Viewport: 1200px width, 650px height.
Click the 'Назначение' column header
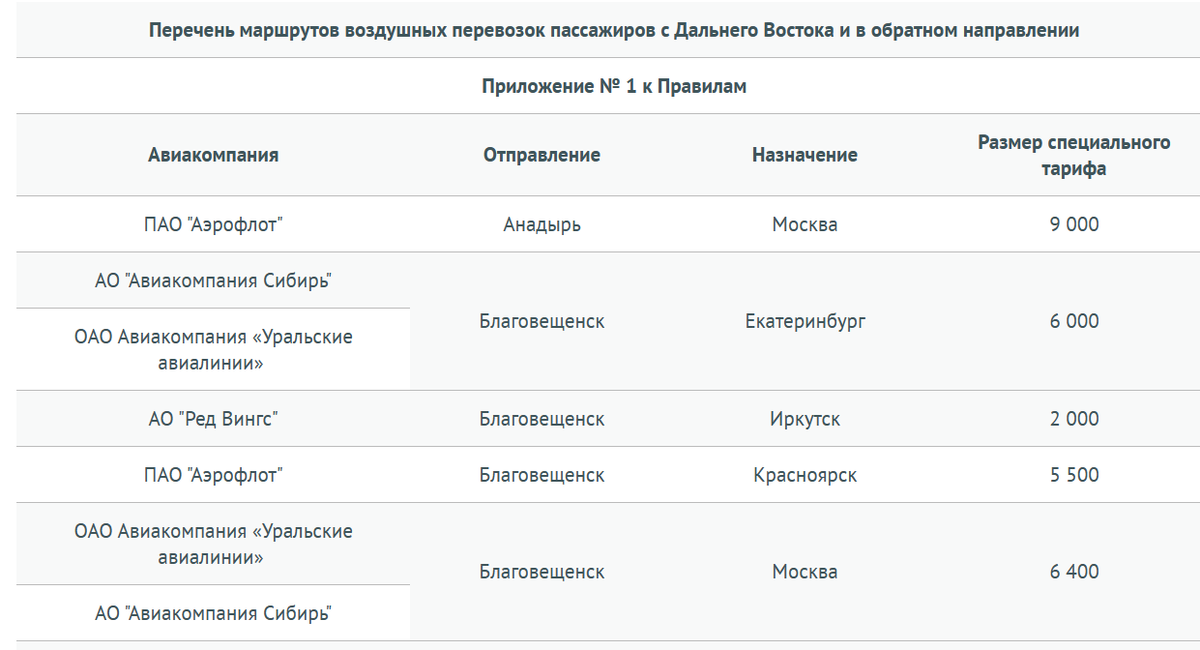[x=805, y=155]
